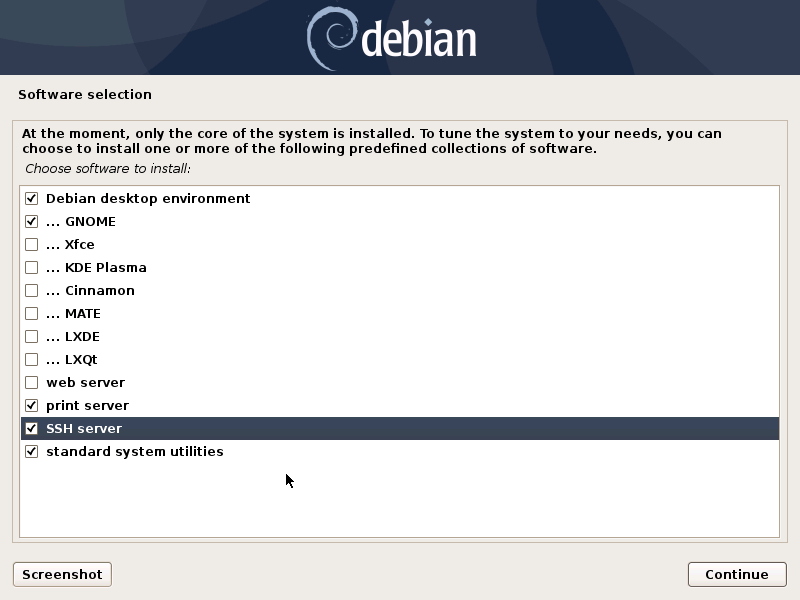This screenshot has width=800, height=600.
Task: Click the Continue button
Action: [737, 574]
